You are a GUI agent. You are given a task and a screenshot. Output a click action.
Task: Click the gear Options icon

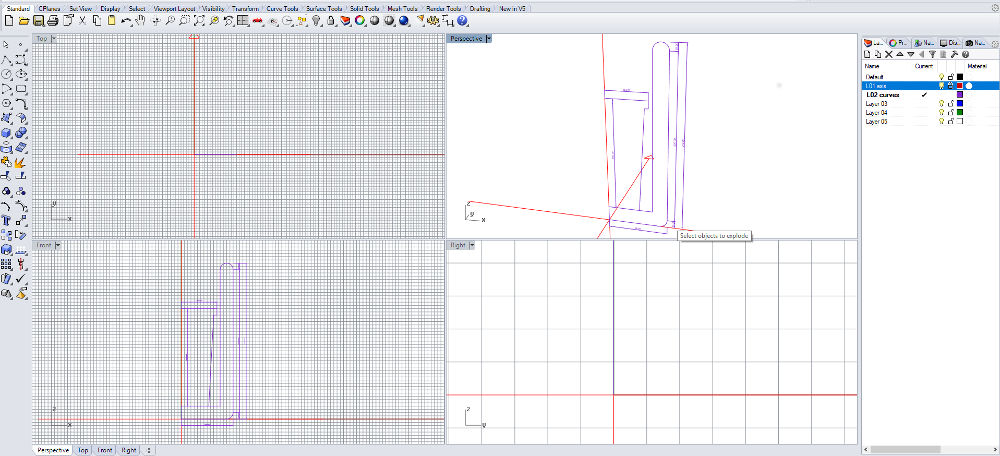point(433,21)
